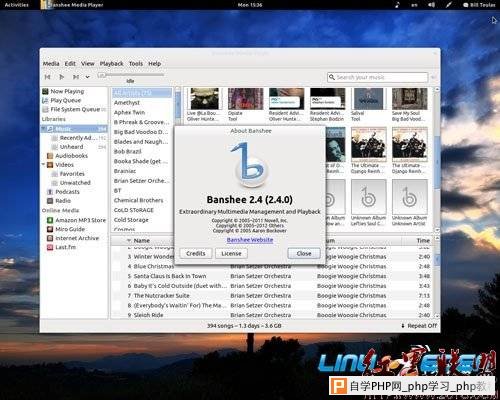Click the Play button in toolbar
The width and height of the screenshot is (500, 400).
pos(62,77)
